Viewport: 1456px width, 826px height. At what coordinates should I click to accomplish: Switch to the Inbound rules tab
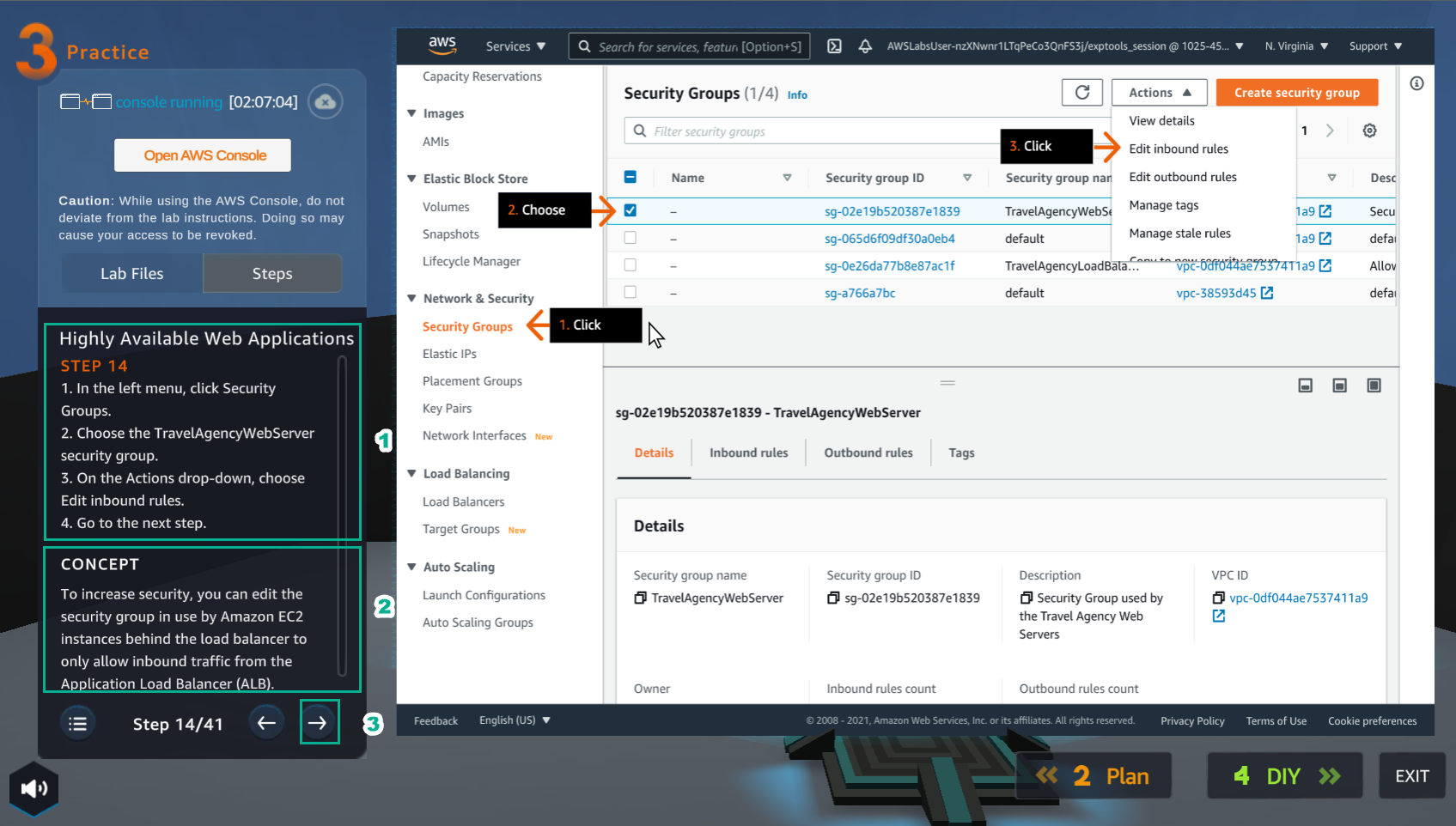748,452
